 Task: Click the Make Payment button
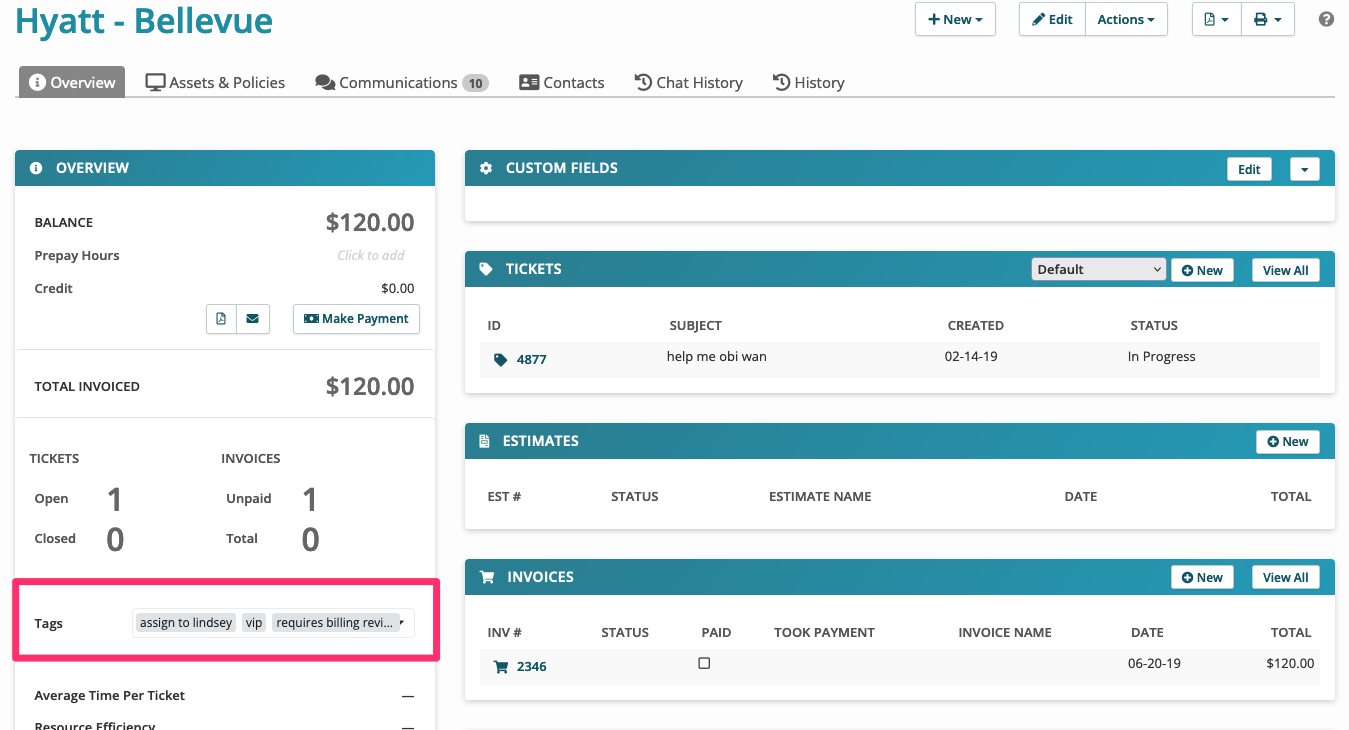point(356,319)
